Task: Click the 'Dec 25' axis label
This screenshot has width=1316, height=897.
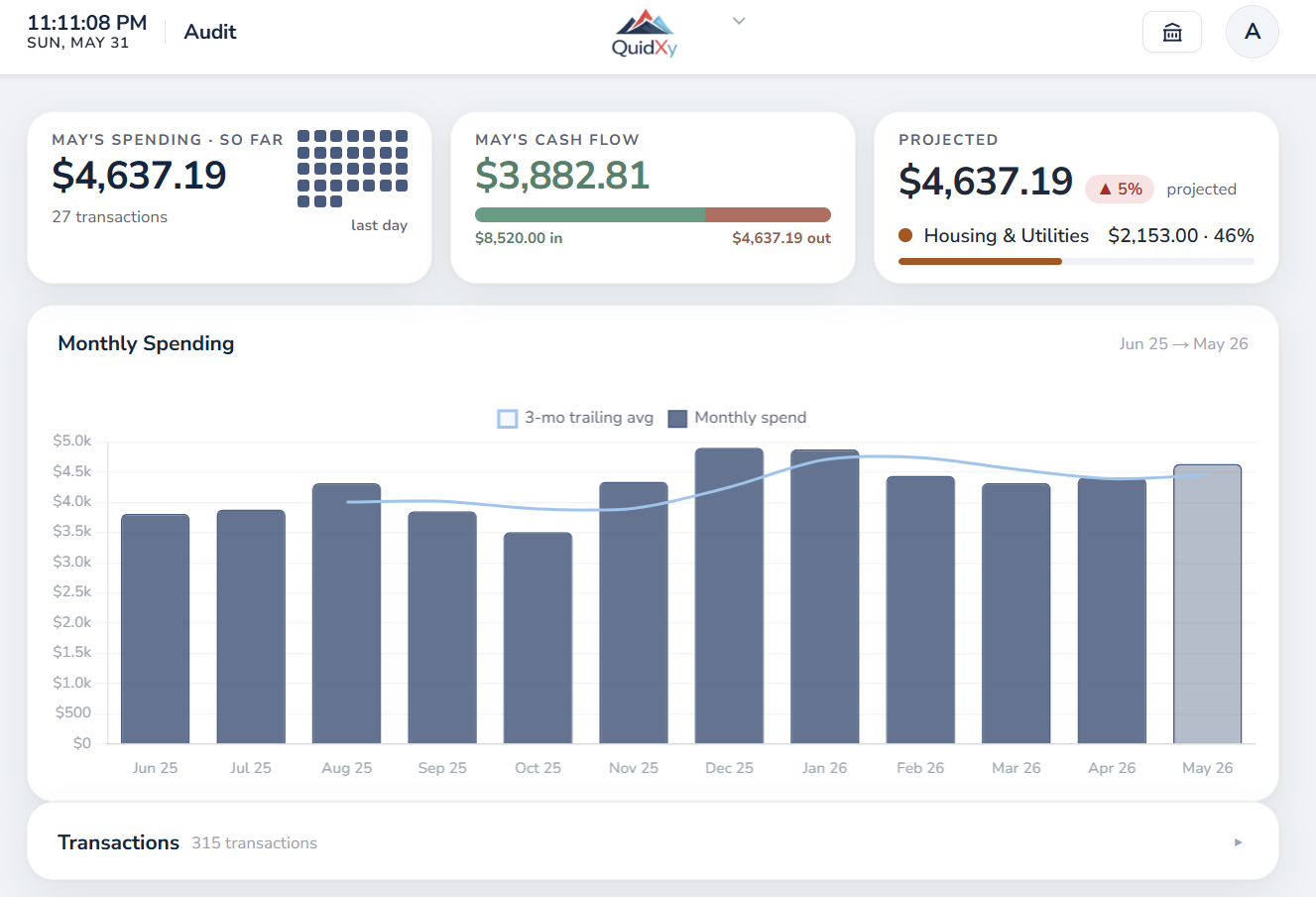Action: point(729,768)
